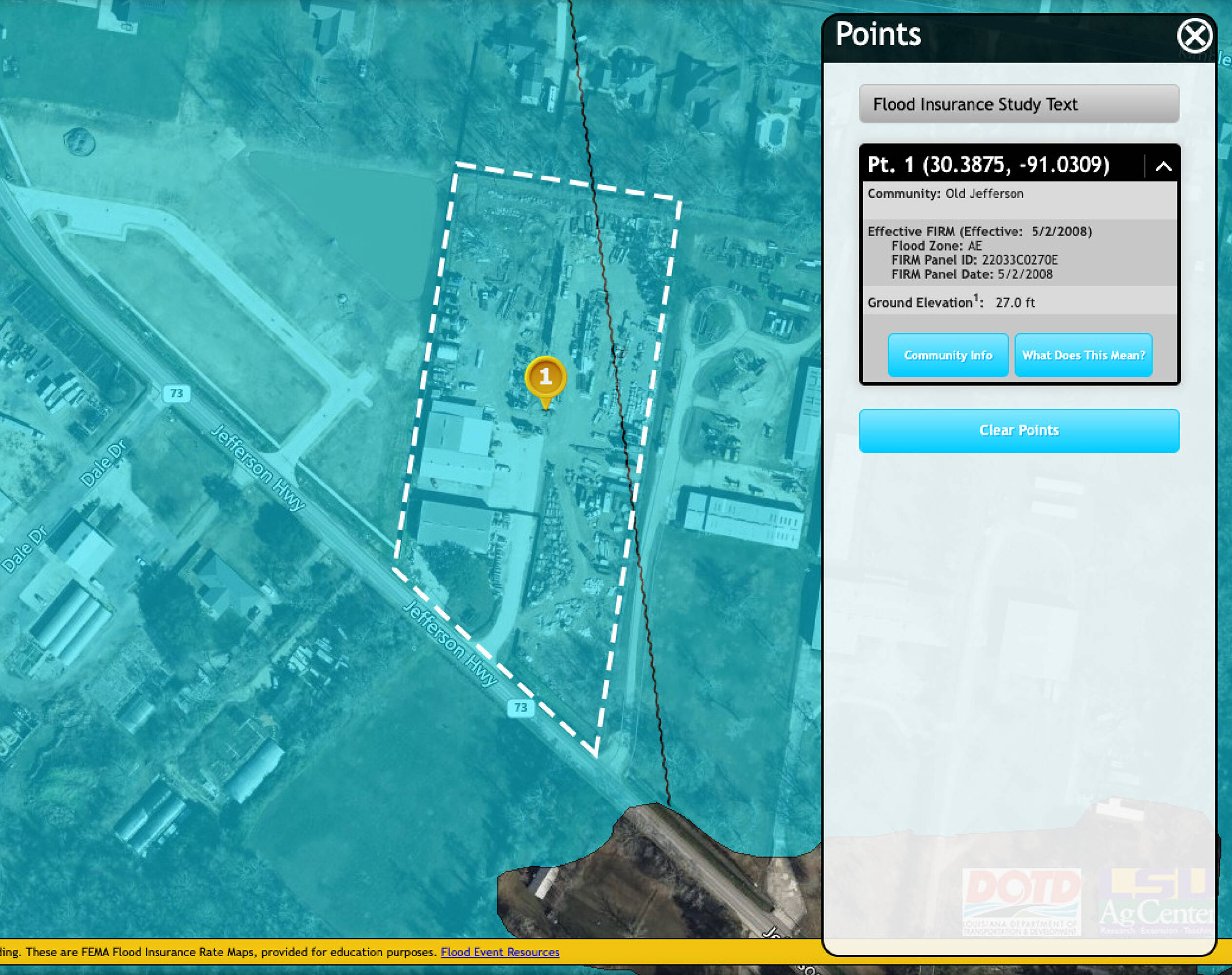Click the large white-roofed building inside the parcel
Viewport: 1232px width, 975px height.
click(x=457, y=451)
